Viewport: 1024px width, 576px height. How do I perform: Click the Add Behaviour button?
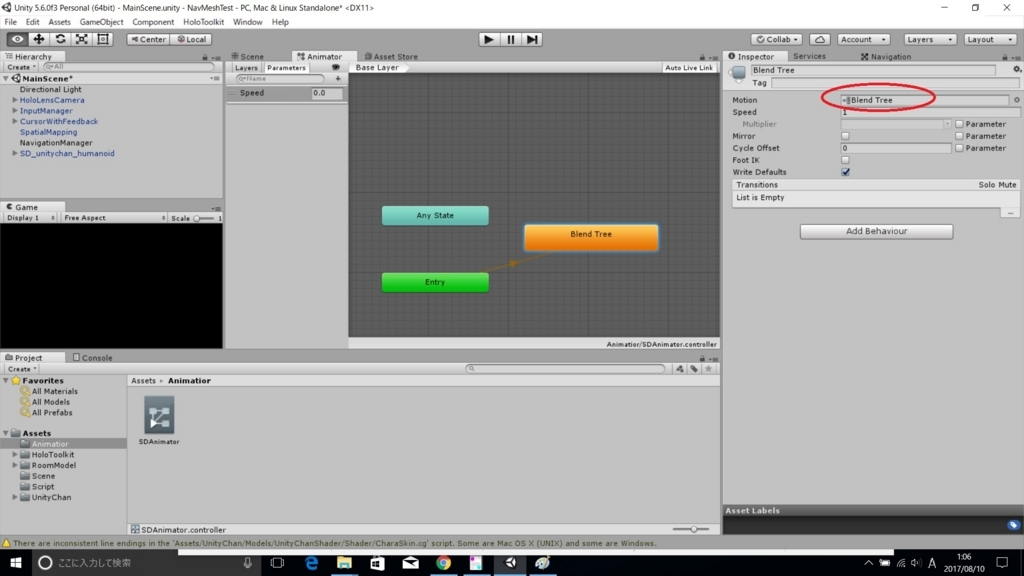[x=876, y=231]
